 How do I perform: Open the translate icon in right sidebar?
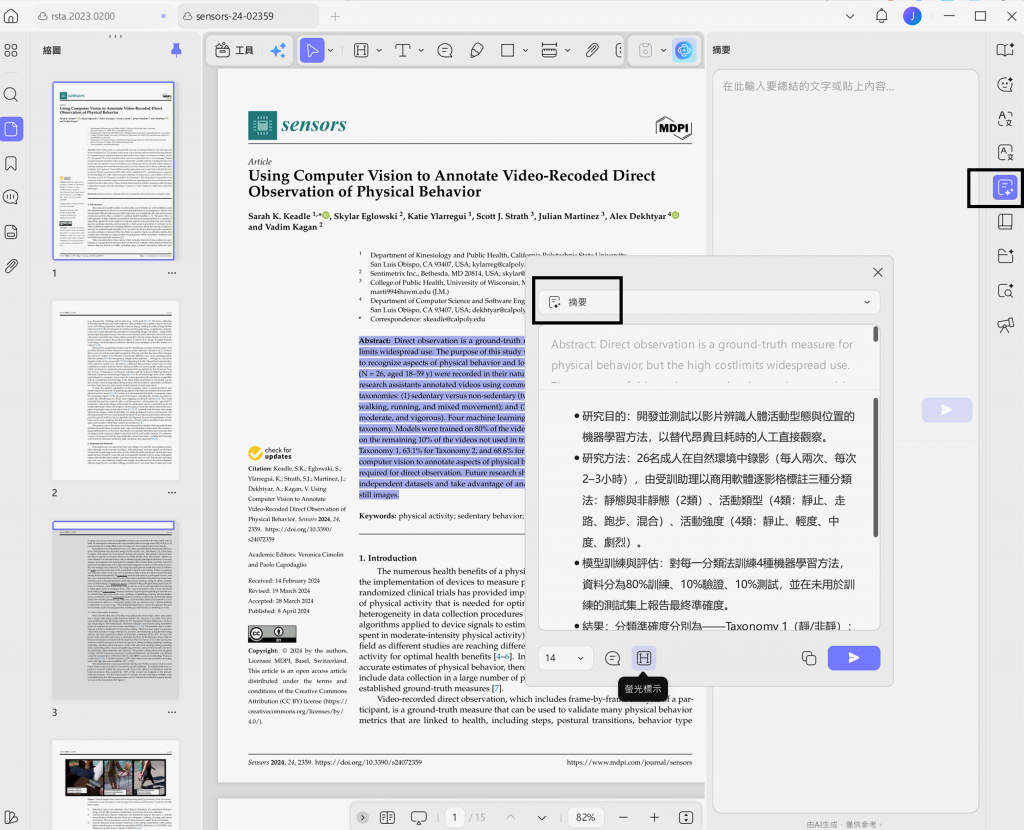coord(1005,118)
